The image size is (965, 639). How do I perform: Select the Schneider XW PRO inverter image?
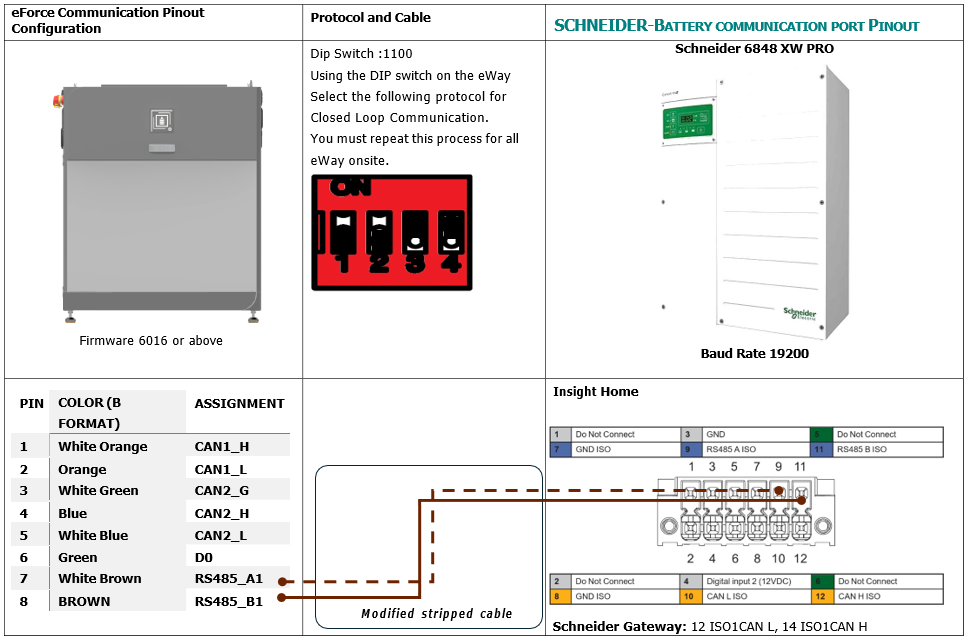tap(756, 203)
